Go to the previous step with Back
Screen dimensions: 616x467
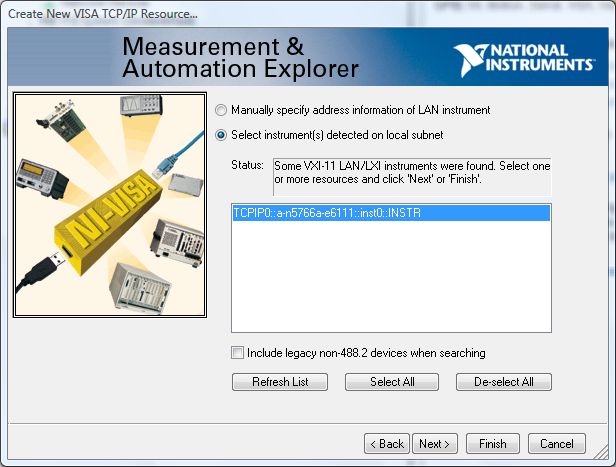click(386, 443)
